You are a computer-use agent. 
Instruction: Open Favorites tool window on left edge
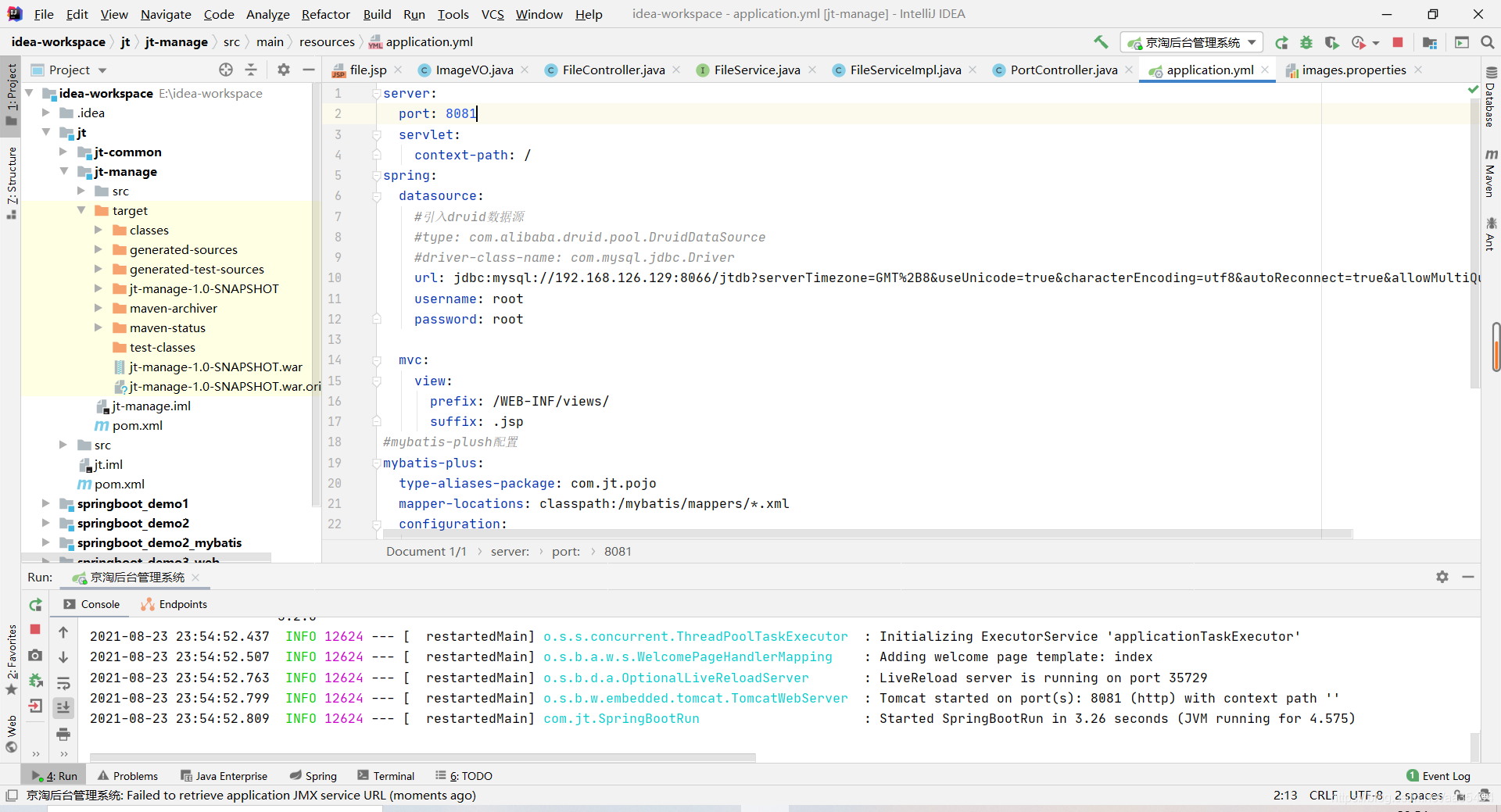(11, 660)
